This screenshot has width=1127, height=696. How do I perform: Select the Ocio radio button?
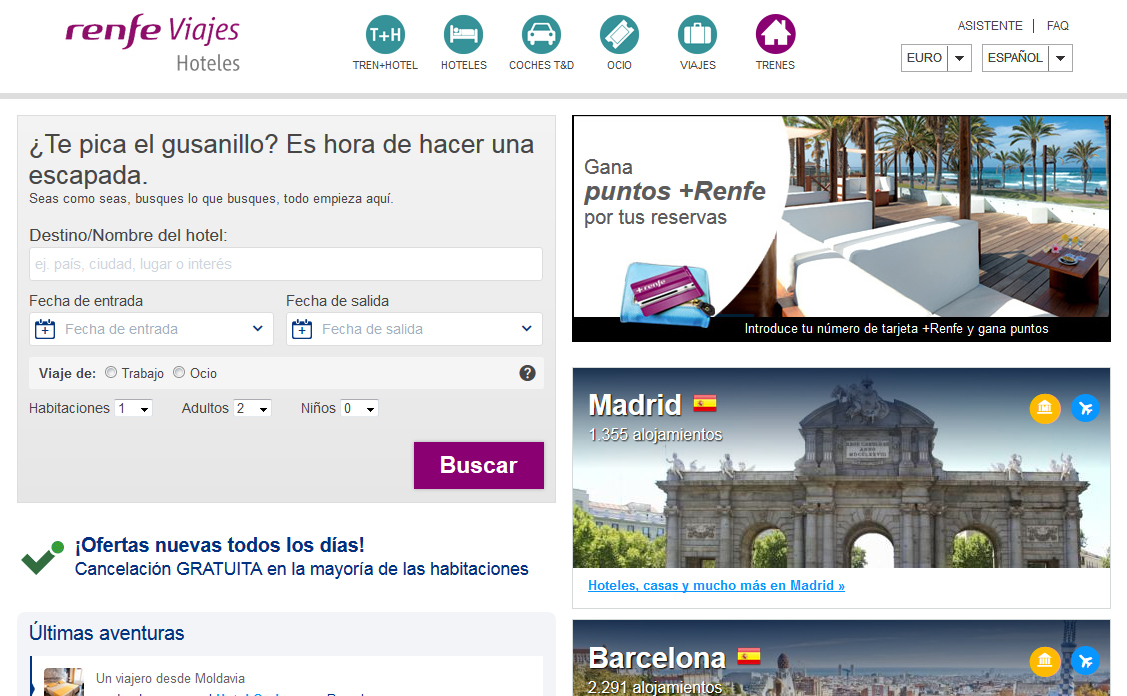coord(179,373)
